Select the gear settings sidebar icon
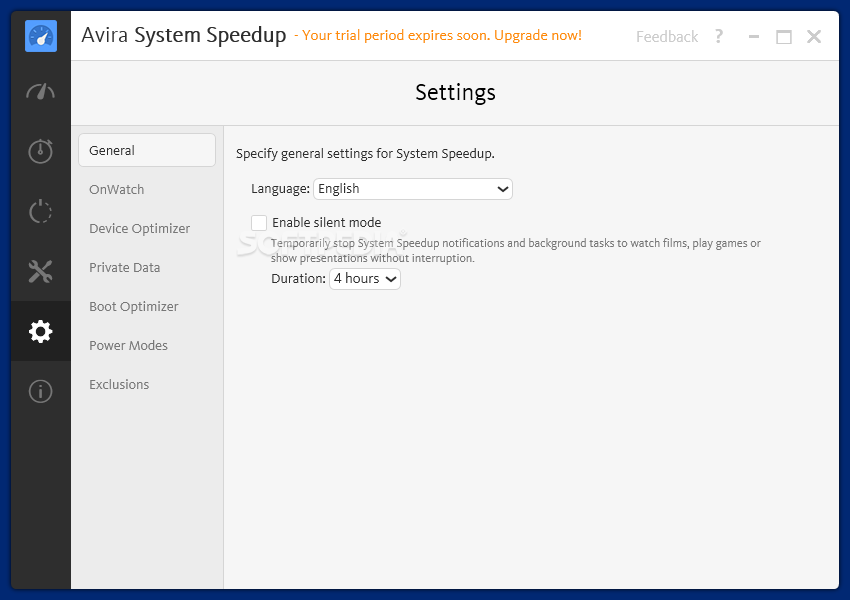This screenshot has height=600, width=850. pos(41,331)
